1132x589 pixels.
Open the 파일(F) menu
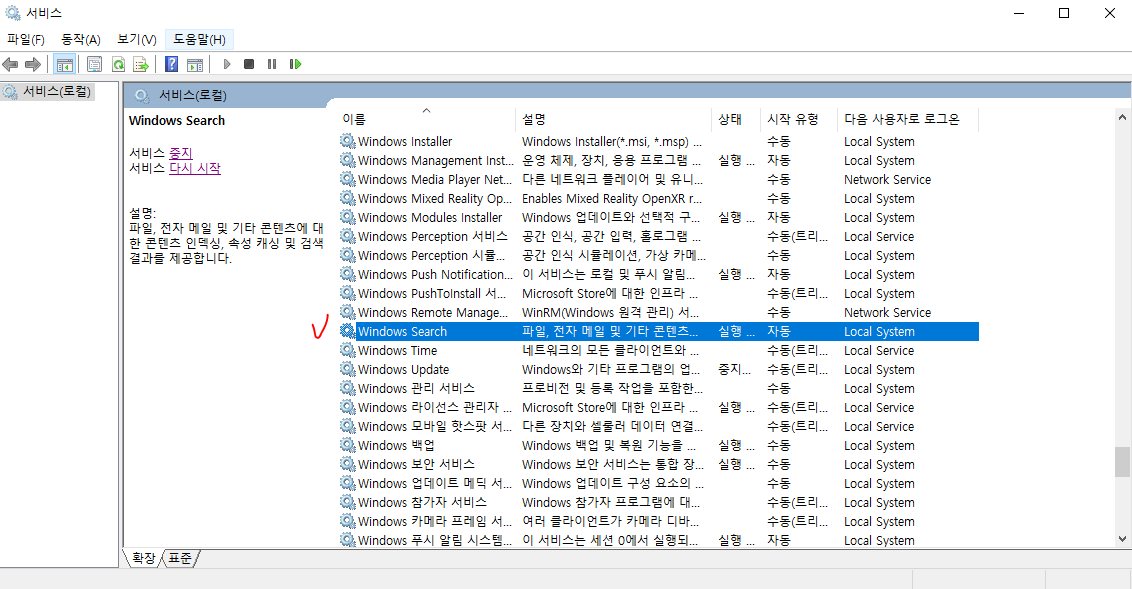tap(26, 40)
